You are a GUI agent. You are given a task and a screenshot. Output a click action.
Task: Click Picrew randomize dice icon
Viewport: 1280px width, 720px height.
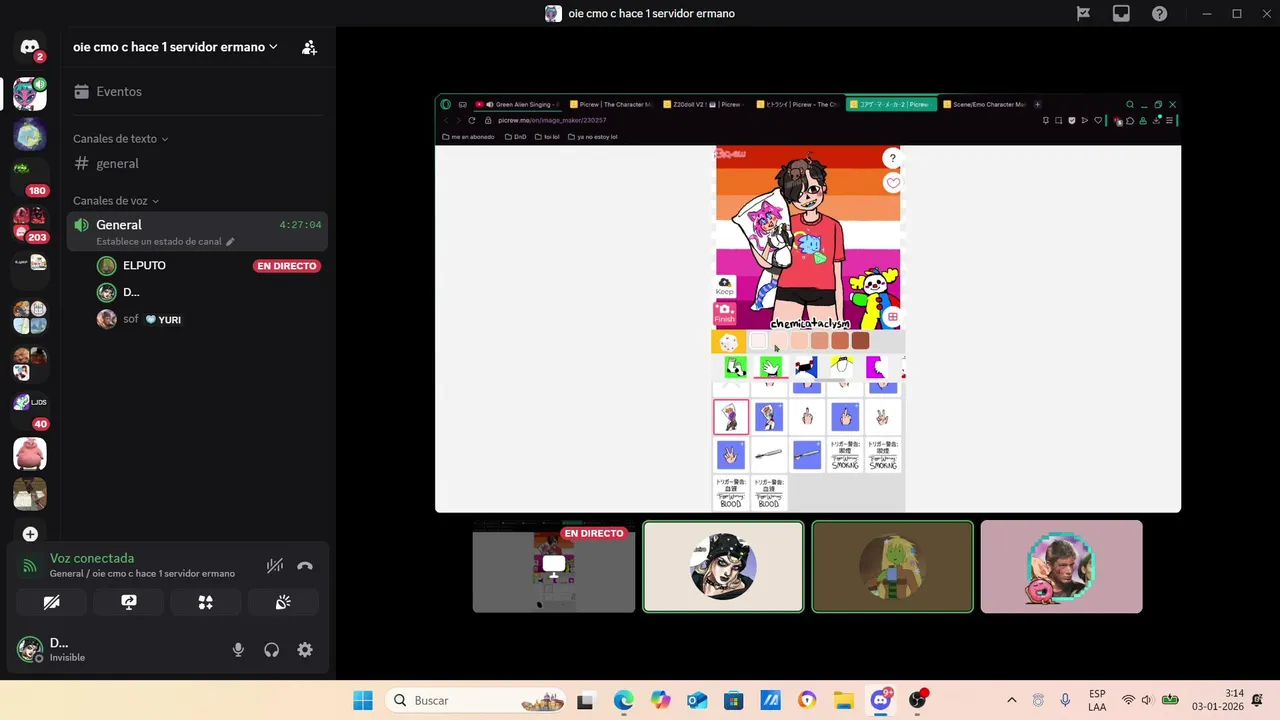[x=728, y=343]
